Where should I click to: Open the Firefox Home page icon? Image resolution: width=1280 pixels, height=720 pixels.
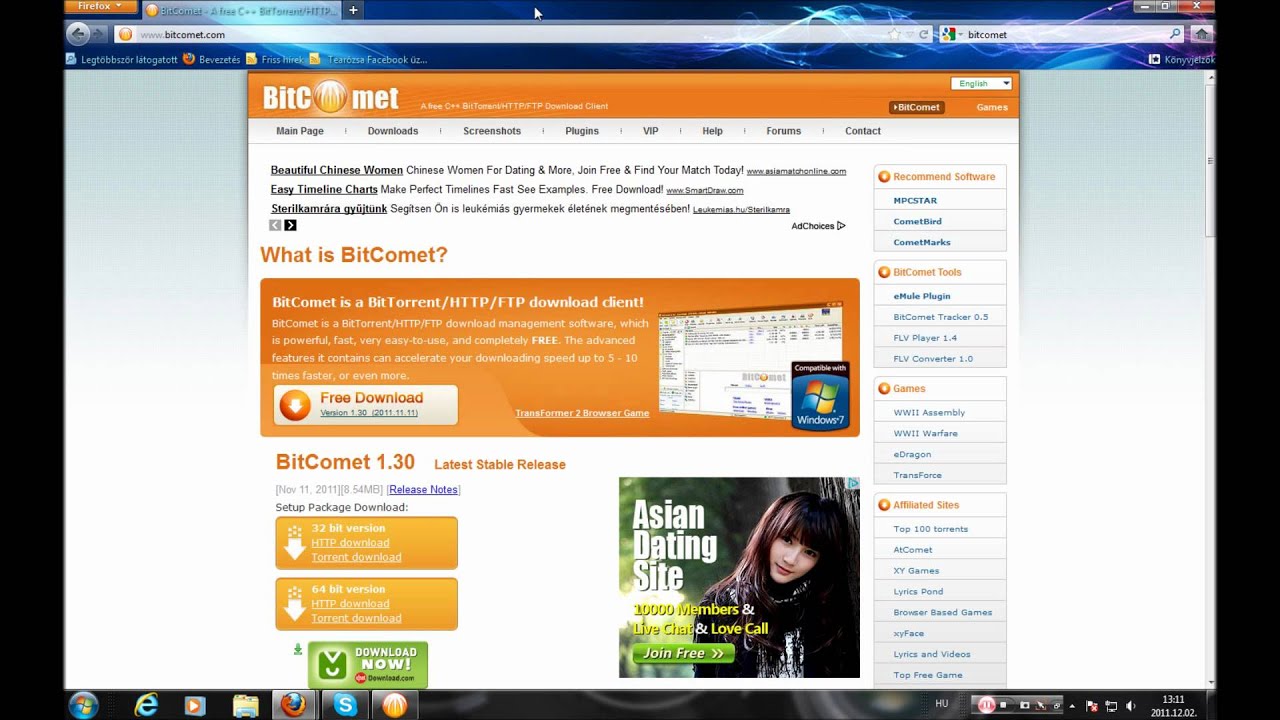pos(1201,34)
